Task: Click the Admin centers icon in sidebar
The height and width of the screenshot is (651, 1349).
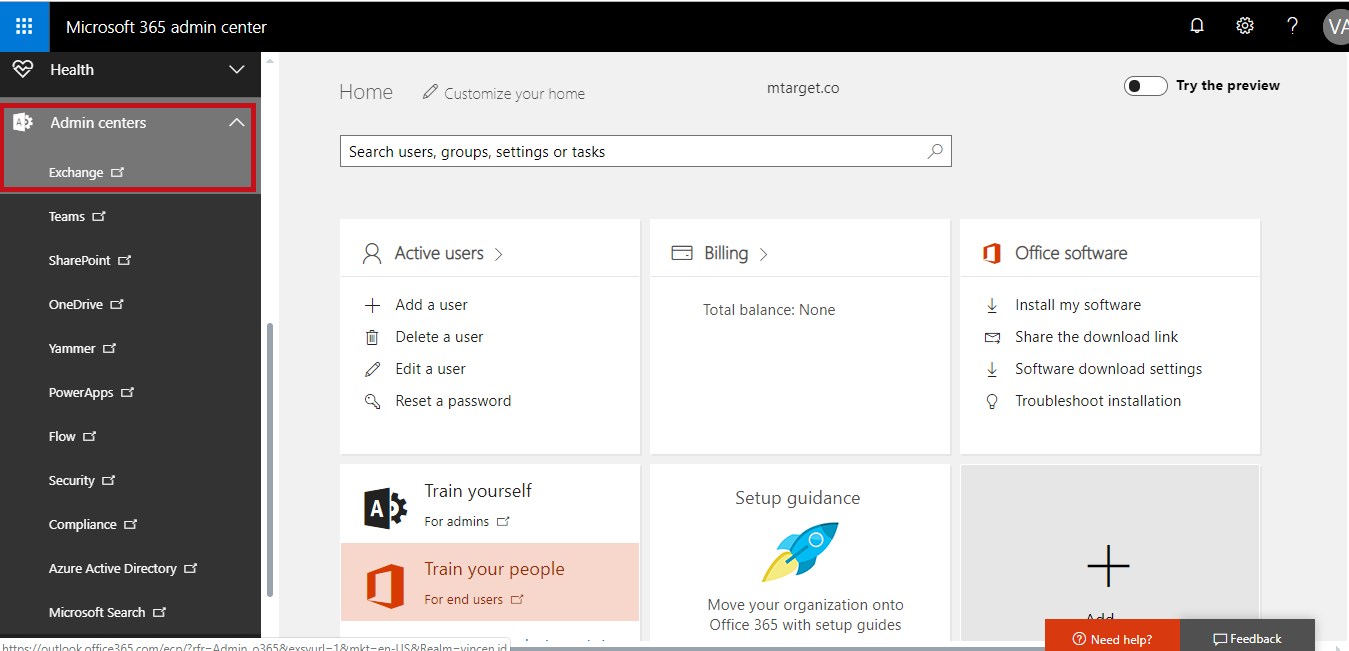Action: tap(23, 123)
